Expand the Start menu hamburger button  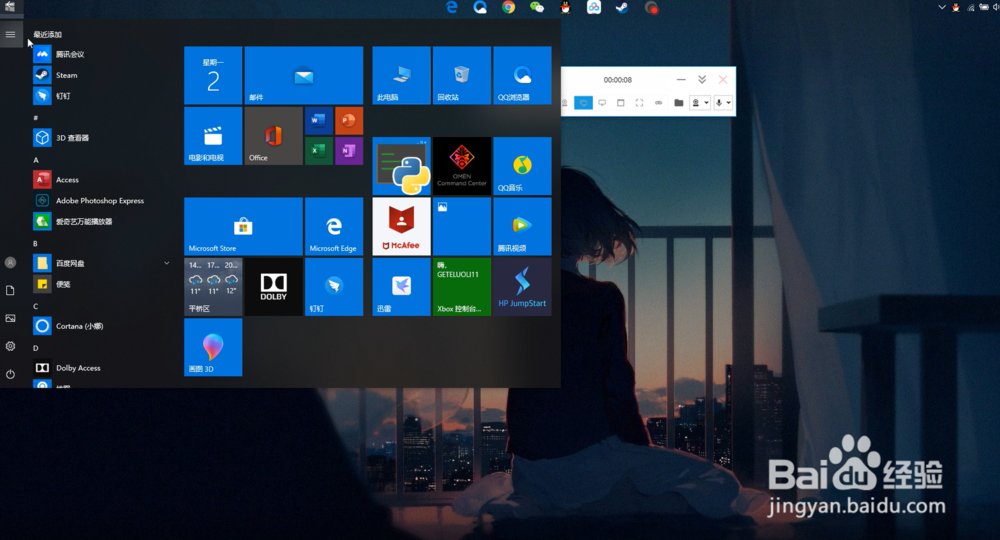(10, 34)
